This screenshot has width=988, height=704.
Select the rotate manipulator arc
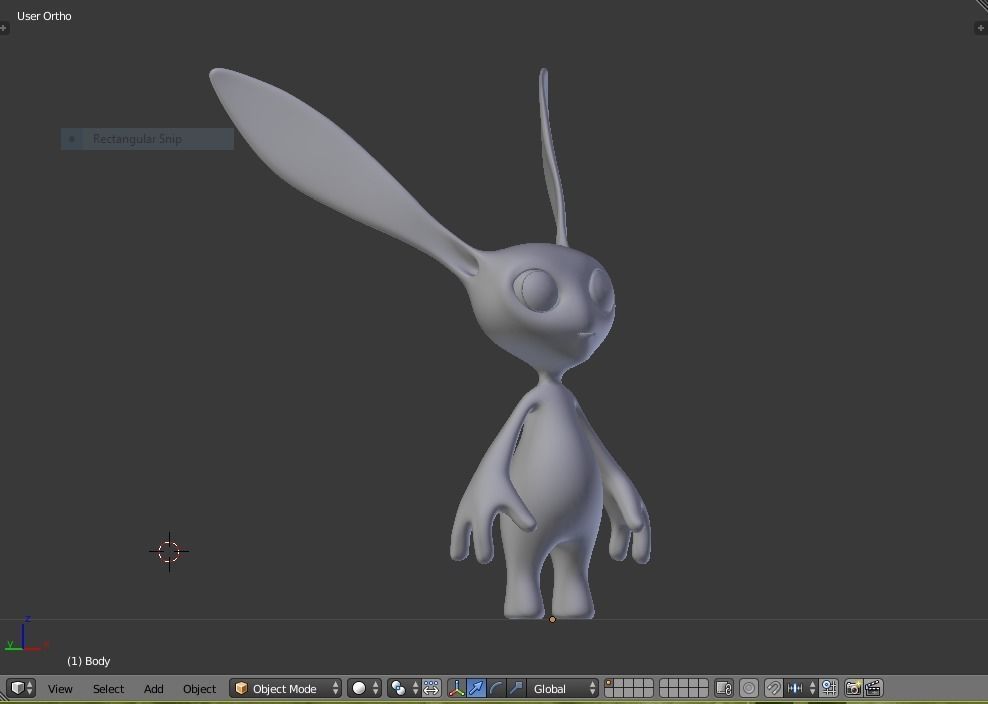(496, 688)
